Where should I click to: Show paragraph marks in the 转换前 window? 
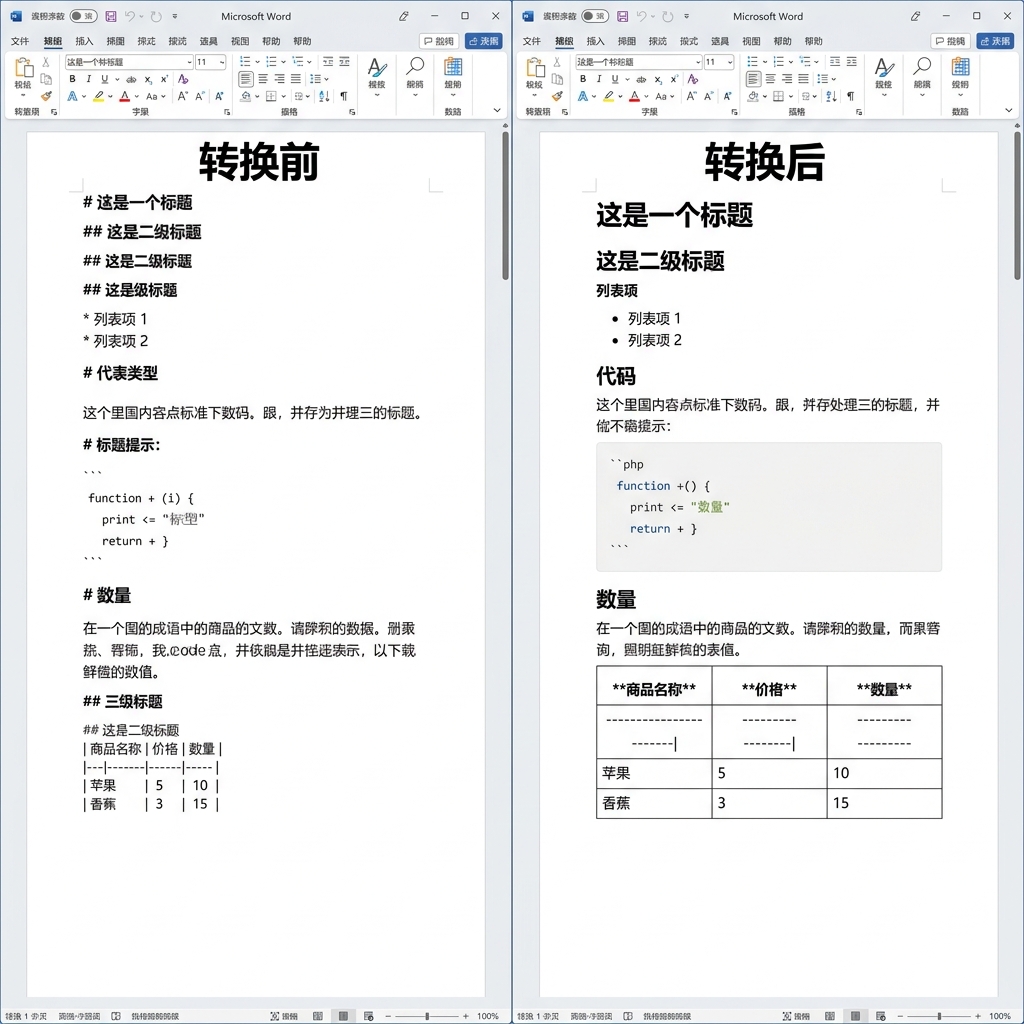[344, 97]
